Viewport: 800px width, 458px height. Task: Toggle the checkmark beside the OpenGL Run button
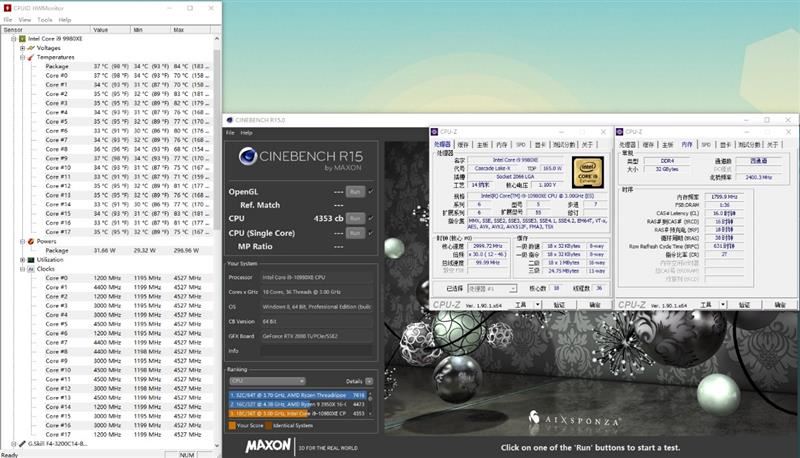[371, 192]
